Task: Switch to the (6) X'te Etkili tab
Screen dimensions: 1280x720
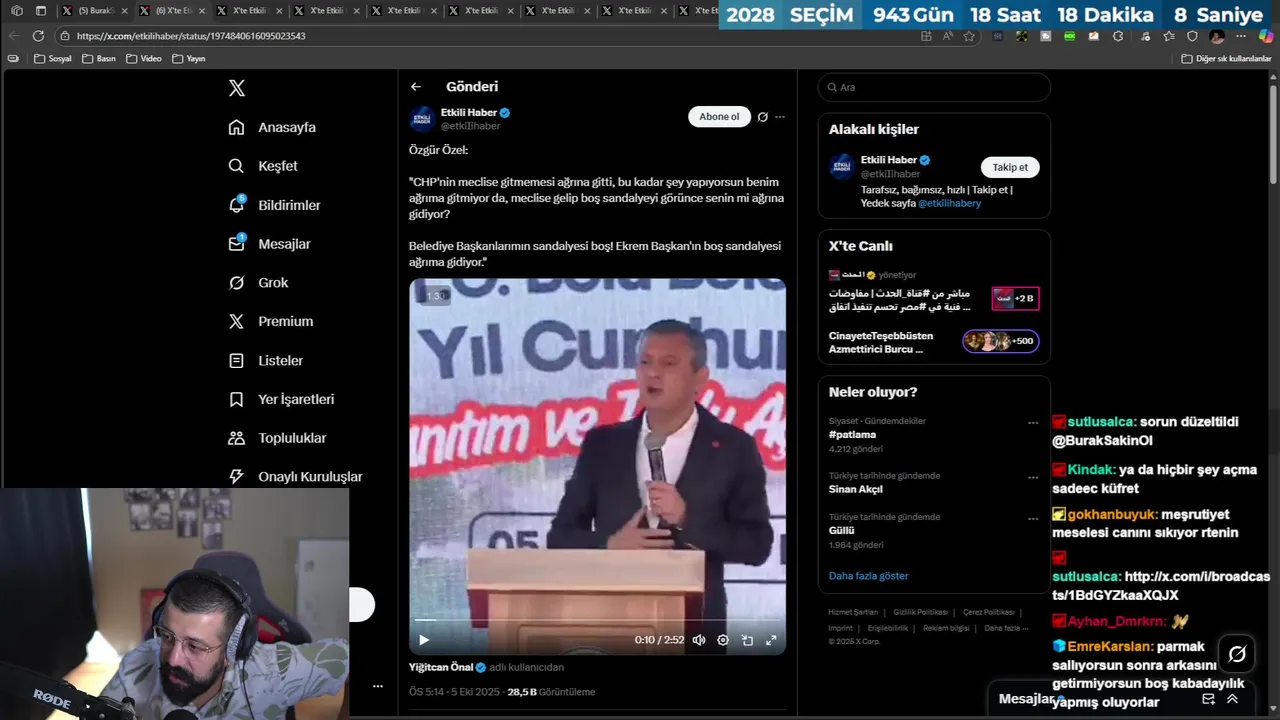Action: coord(172,11)
